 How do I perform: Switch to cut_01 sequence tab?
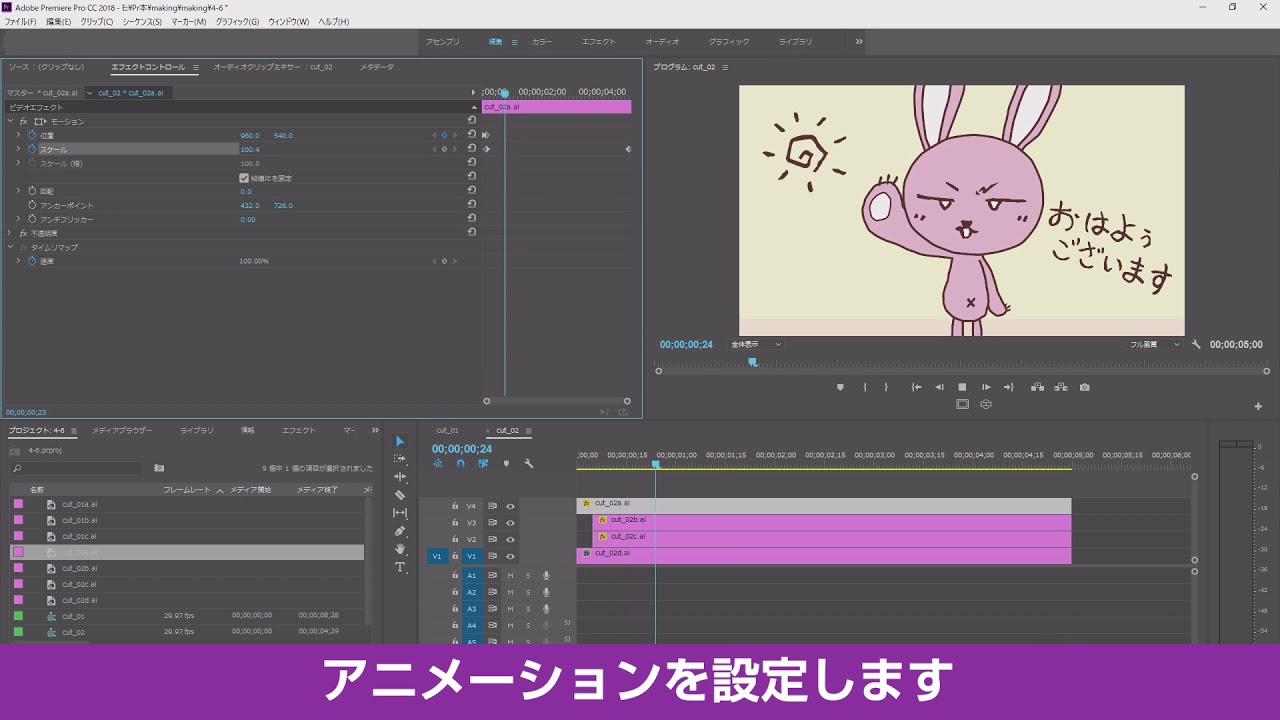point(447,431)
